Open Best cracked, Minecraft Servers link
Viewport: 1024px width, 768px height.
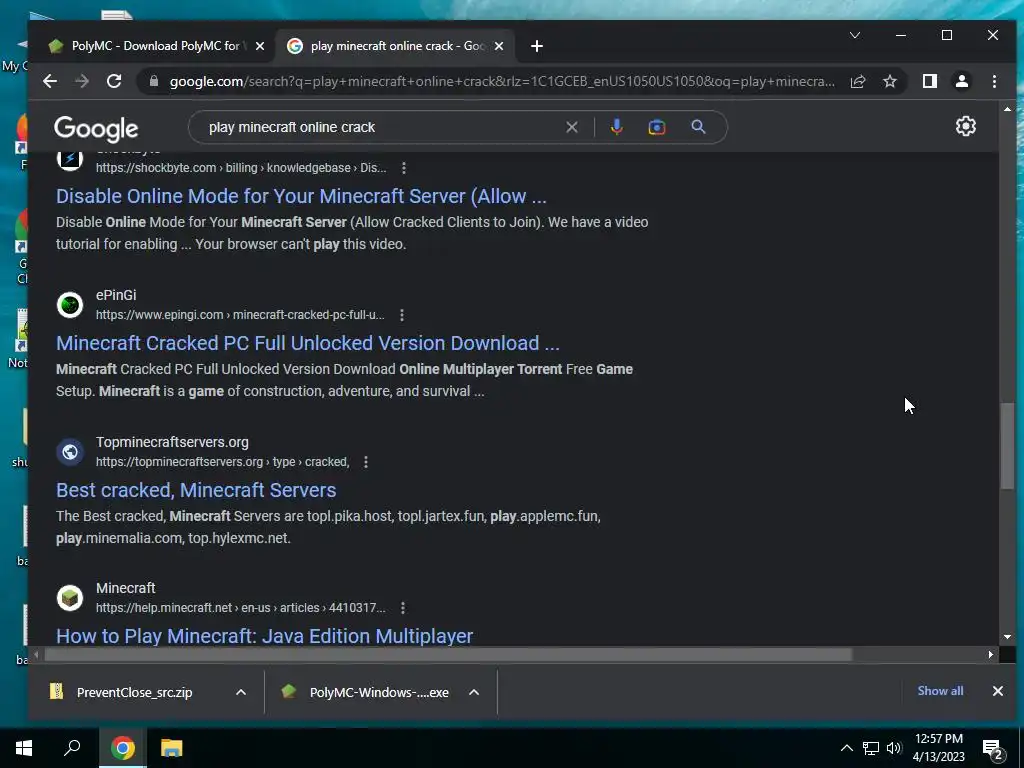196,490
